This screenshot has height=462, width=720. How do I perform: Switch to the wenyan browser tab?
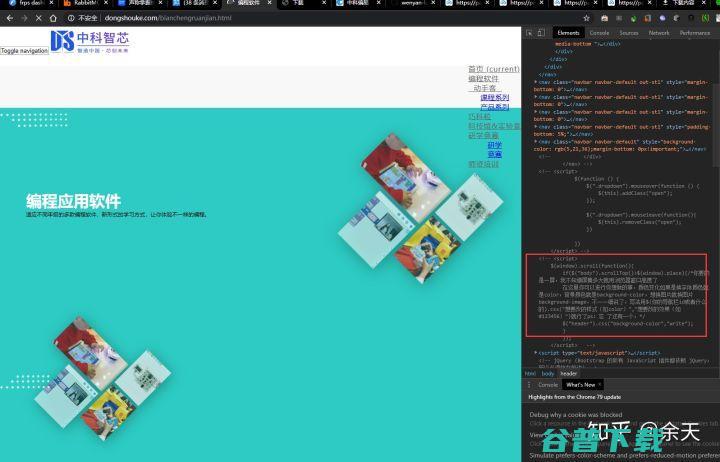[x=413, y=3]
